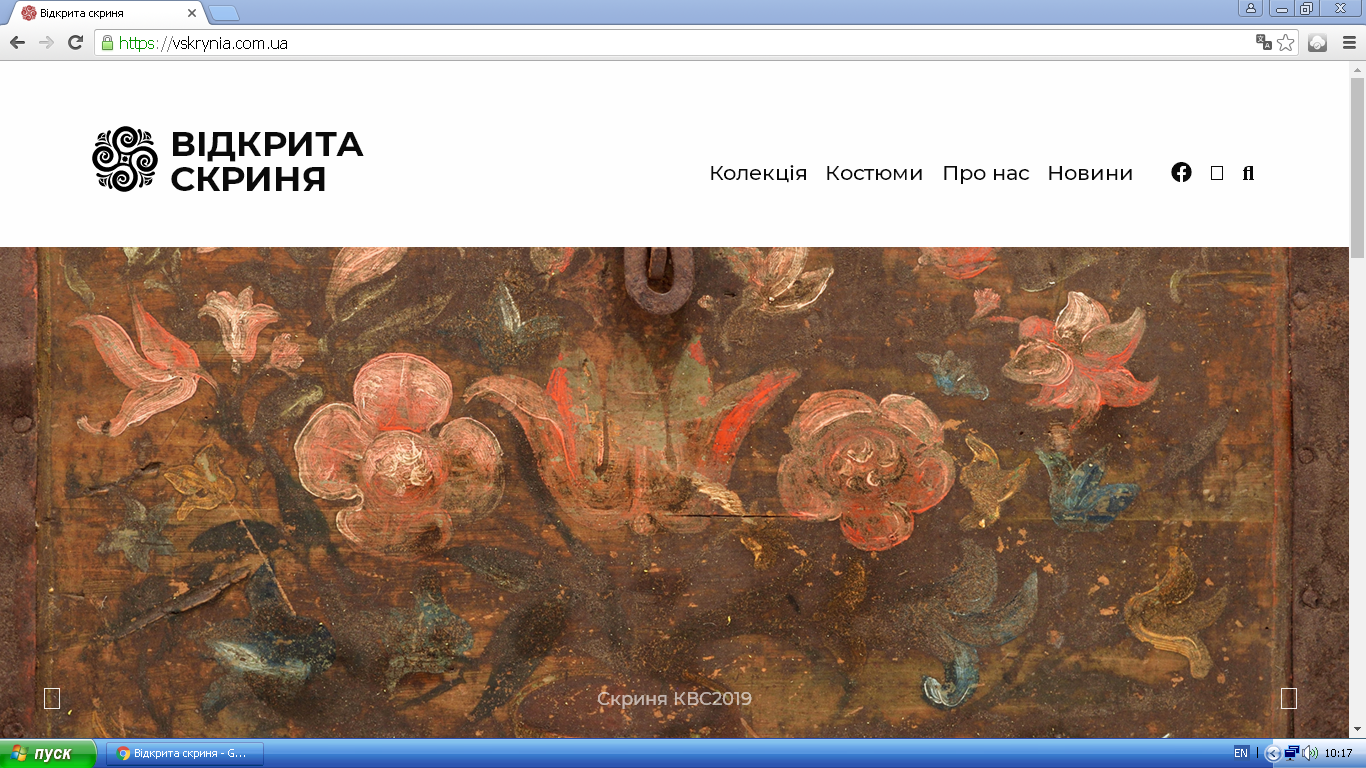
Task: Open the пуск Start button
Action: (48, 753)
